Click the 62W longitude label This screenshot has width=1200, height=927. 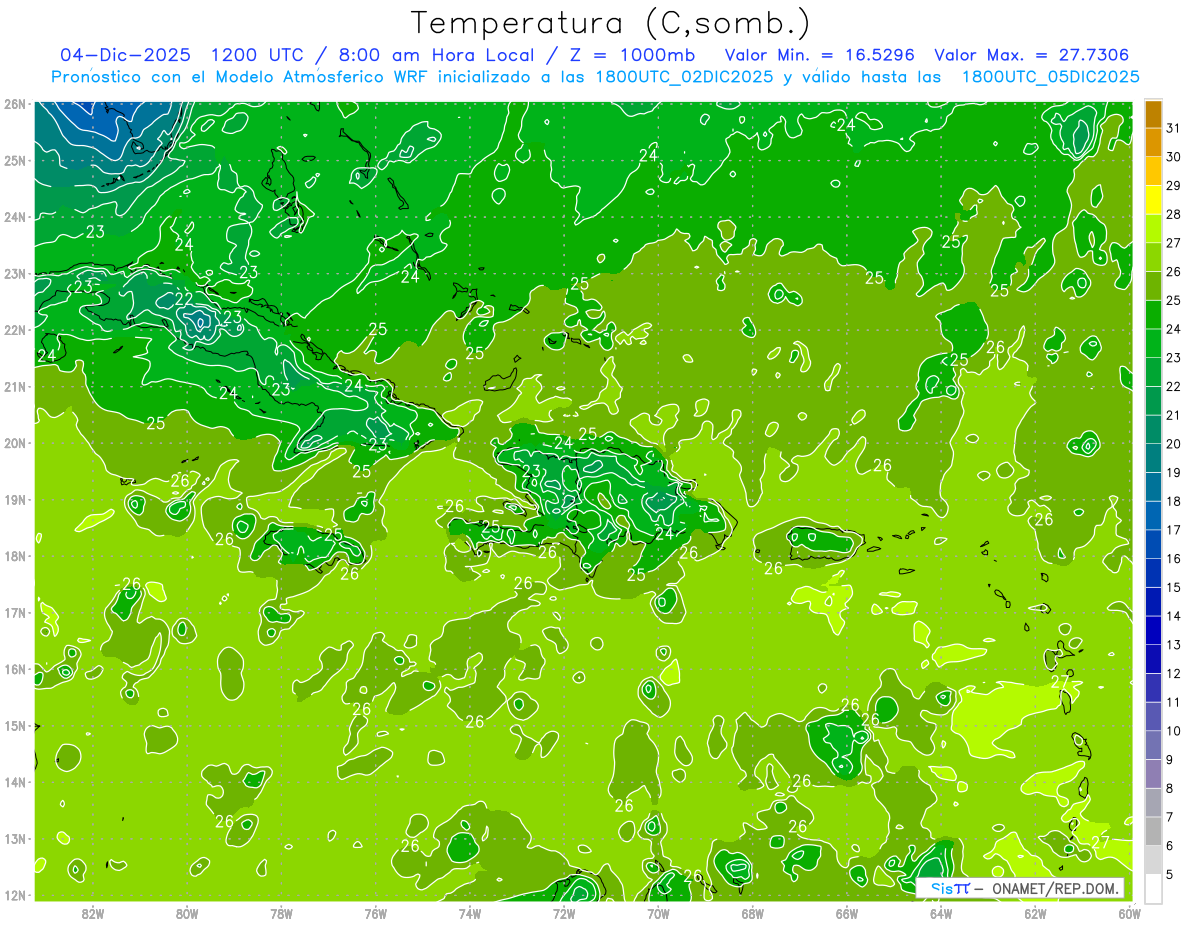coord(1035,912)
